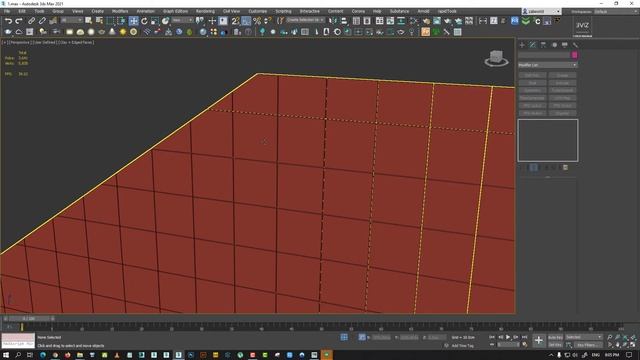Open Corona toolbar 'C' icon
This screenshot has height=360, width=640.
(x=537, y=21)
